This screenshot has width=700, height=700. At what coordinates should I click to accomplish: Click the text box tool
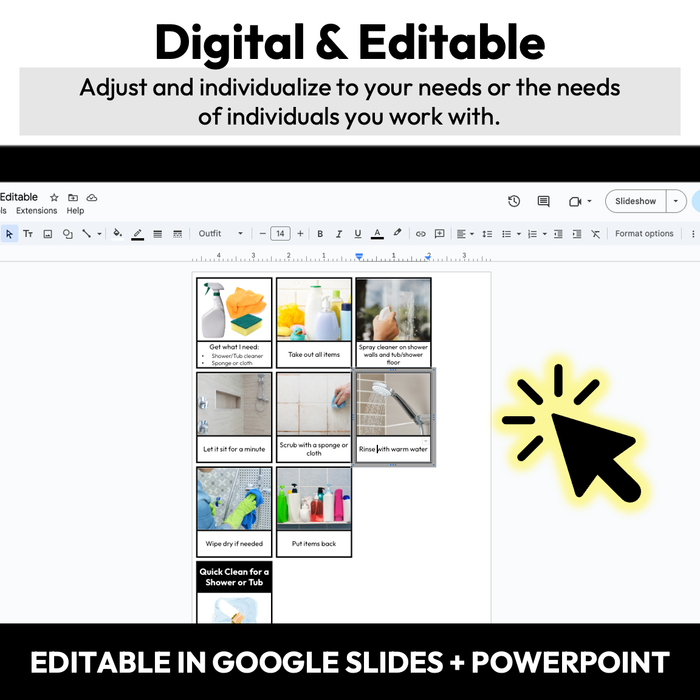point(28,234)
